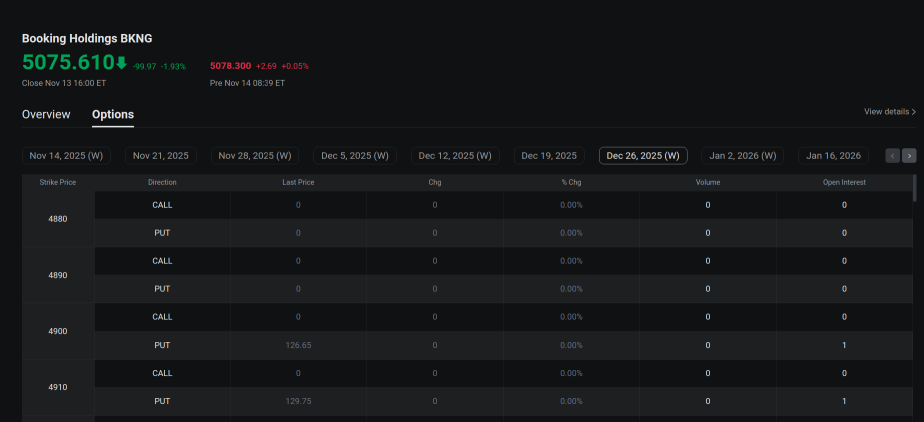Select the Options tab
The width and height of the screenshot is (924, 422).
pos(113,114)
